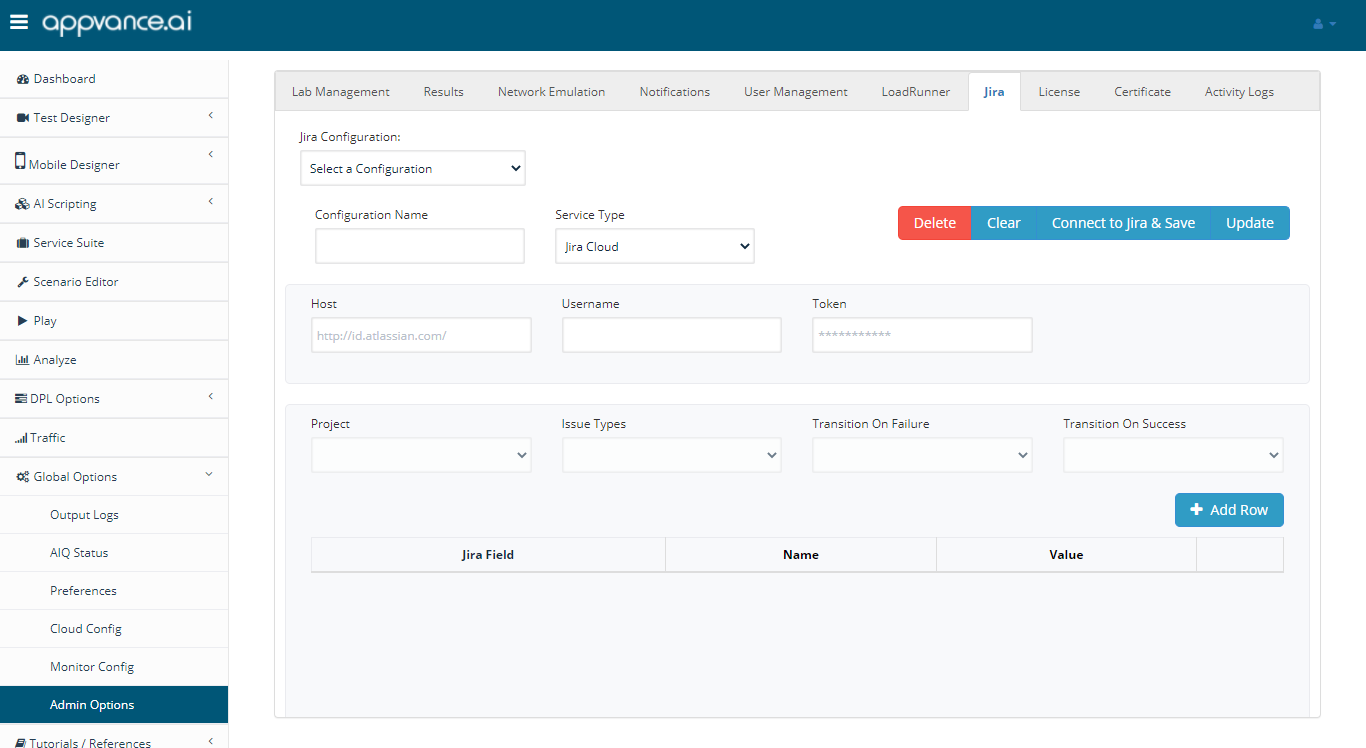Open the Transition On Failure dropdown
The image size is (1366, 748).
[922, 455]
